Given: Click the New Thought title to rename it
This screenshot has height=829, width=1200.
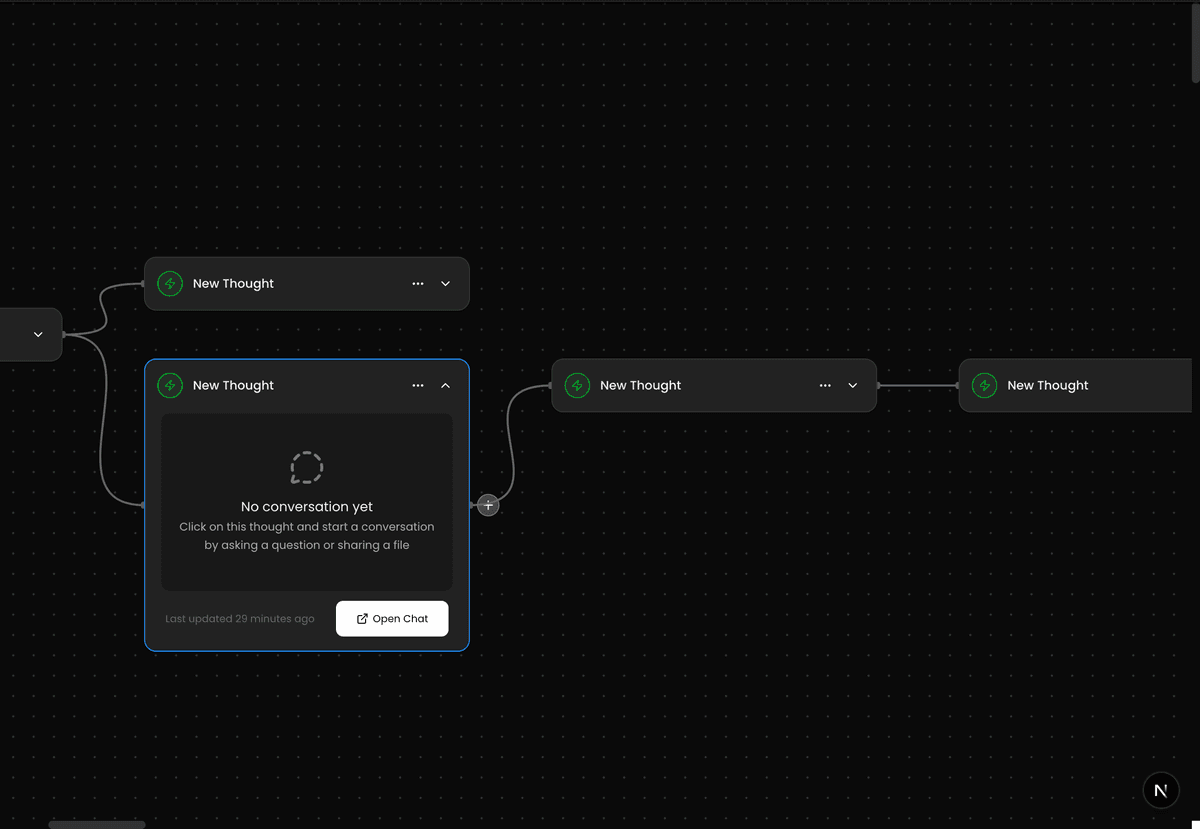Looking at the screenshot, I should point(233,385).
